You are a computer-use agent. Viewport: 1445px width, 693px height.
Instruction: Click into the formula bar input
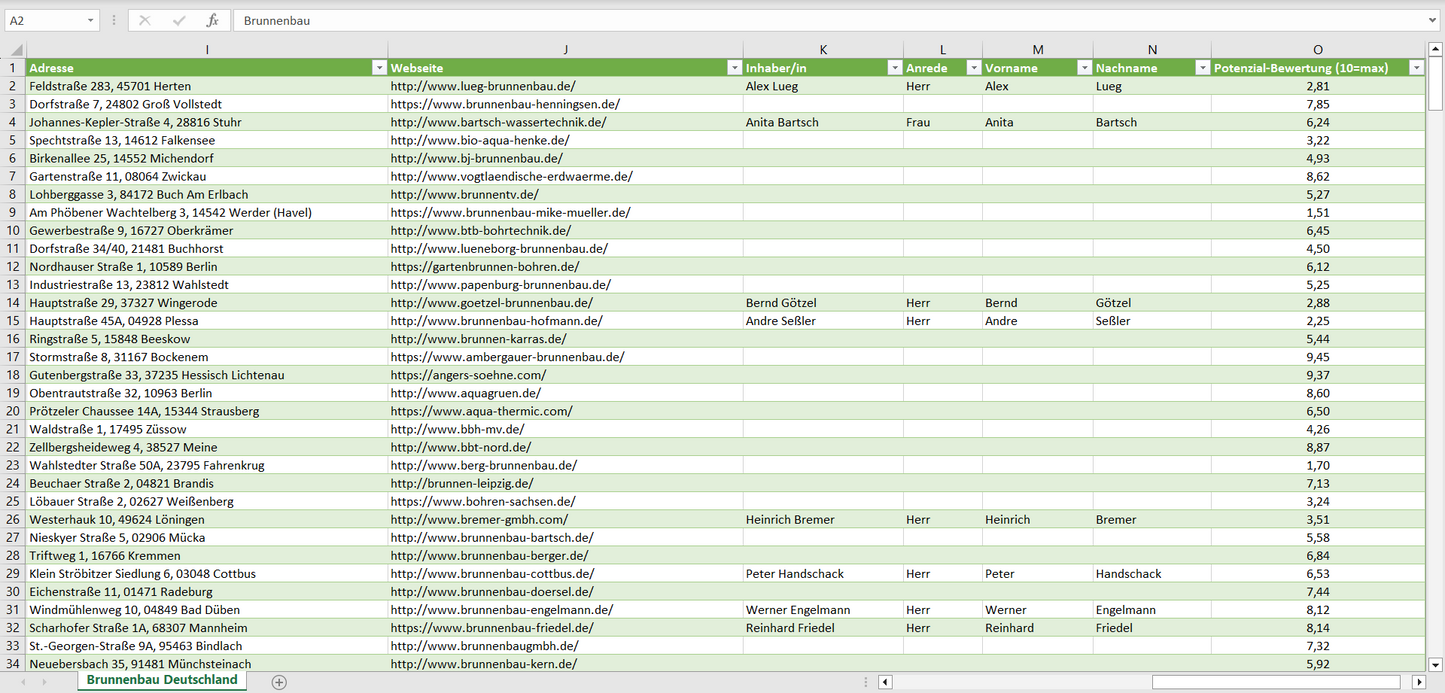800,20
